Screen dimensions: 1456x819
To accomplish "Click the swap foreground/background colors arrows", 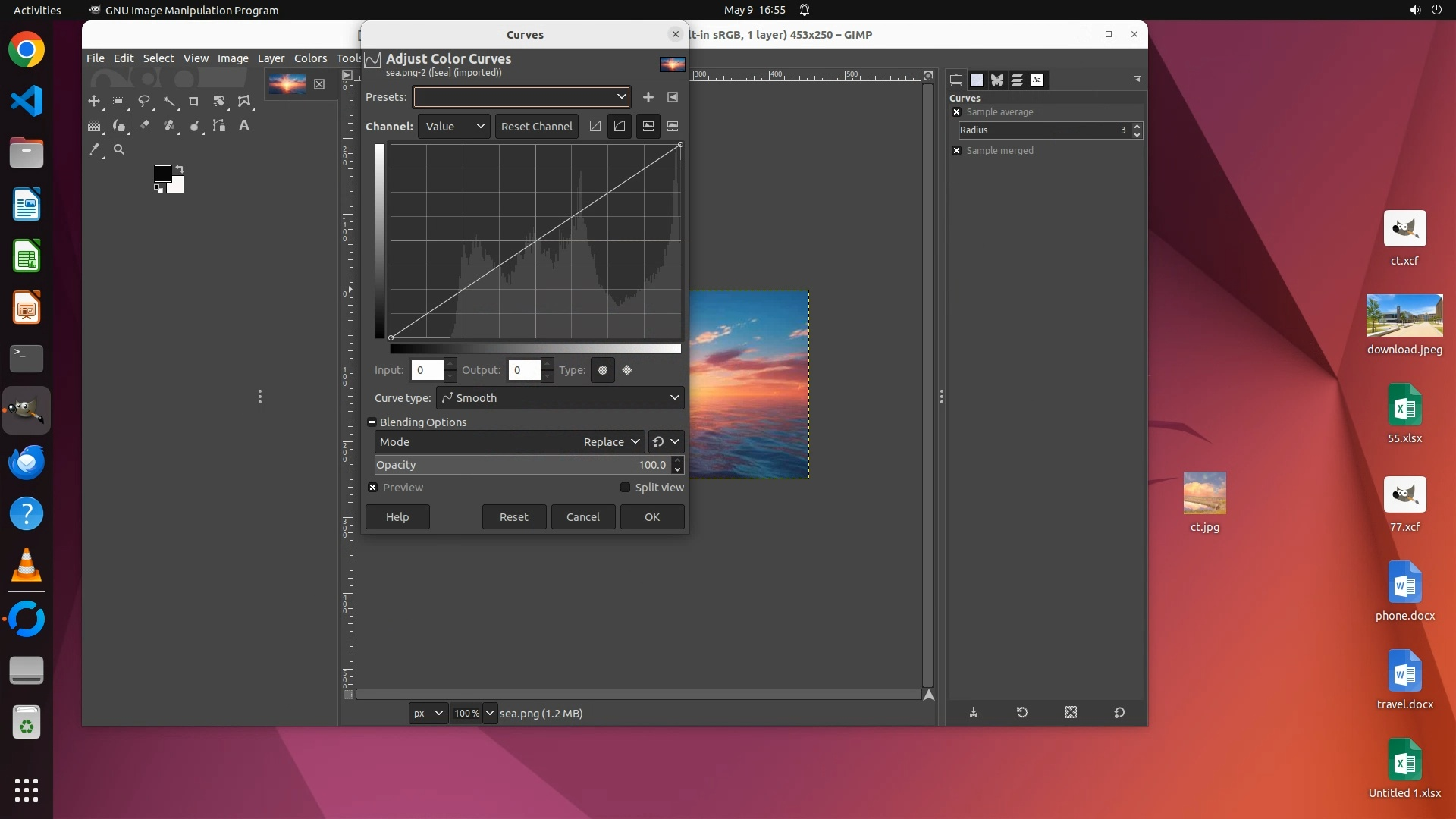I will click(x=180, y=169).
